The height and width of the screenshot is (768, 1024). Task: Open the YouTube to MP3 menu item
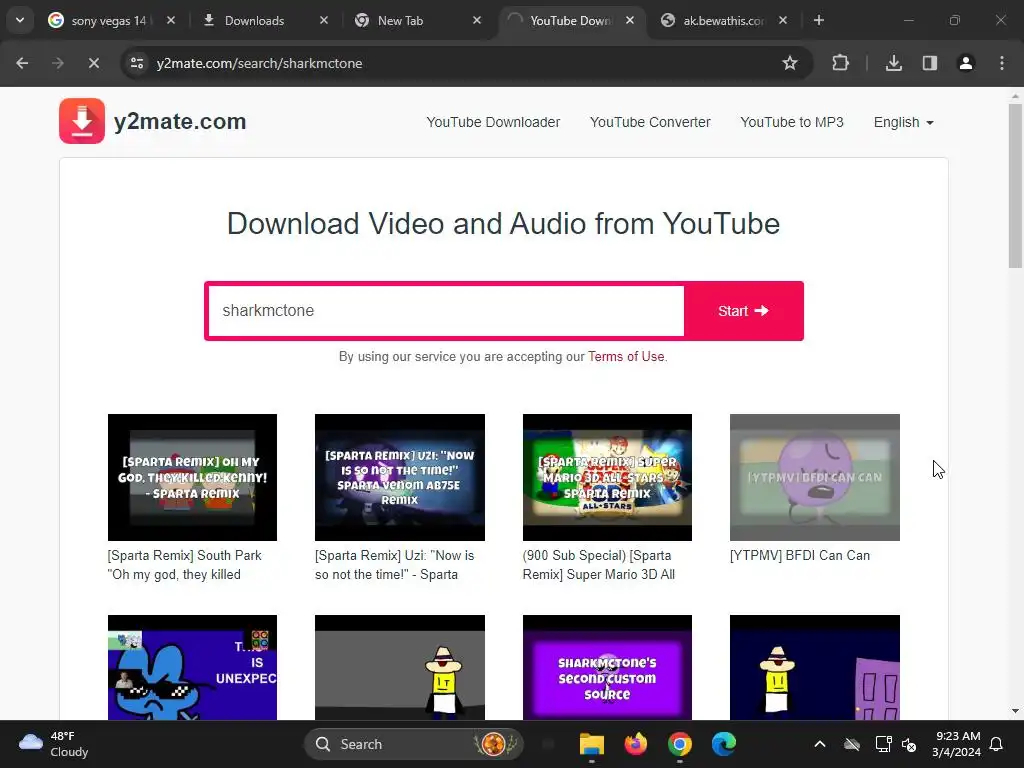point(792,122)
